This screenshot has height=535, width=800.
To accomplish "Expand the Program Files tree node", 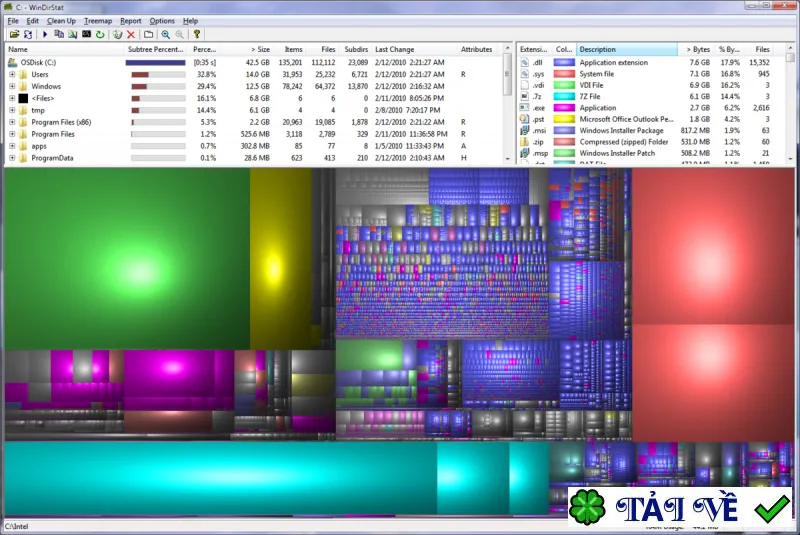I will [x=12, y=134].
